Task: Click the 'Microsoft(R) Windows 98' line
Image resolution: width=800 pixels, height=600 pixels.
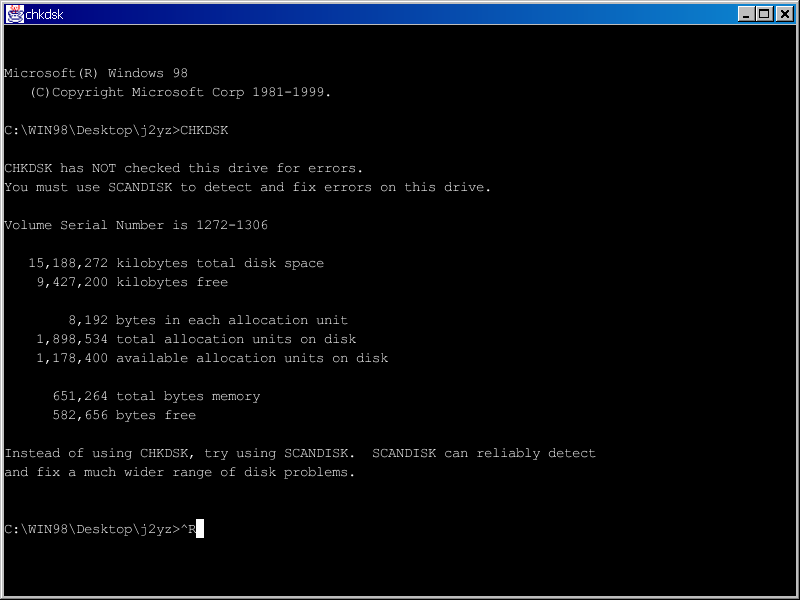Action: (96, 73)
